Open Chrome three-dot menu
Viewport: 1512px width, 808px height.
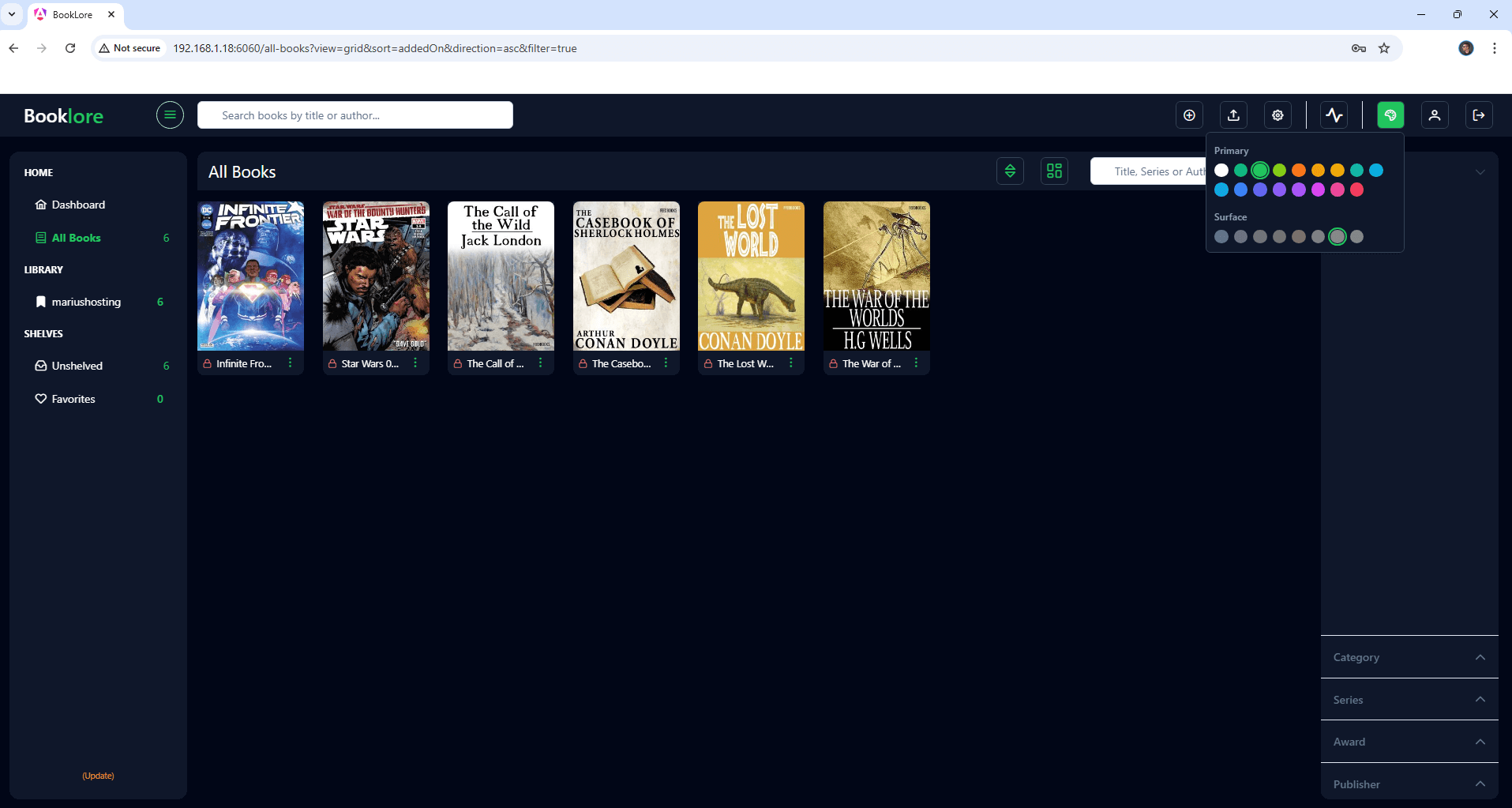point(1495,48)
